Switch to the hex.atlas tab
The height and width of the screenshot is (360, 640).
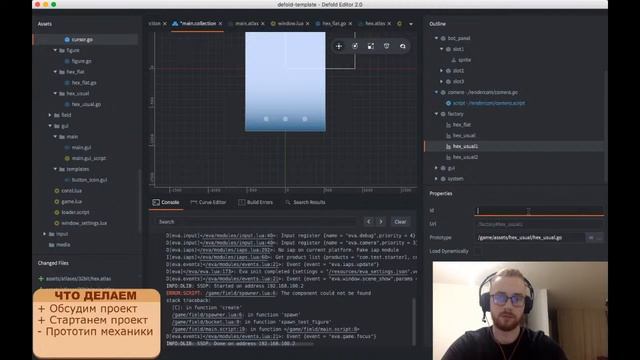[x=375, y=24]
